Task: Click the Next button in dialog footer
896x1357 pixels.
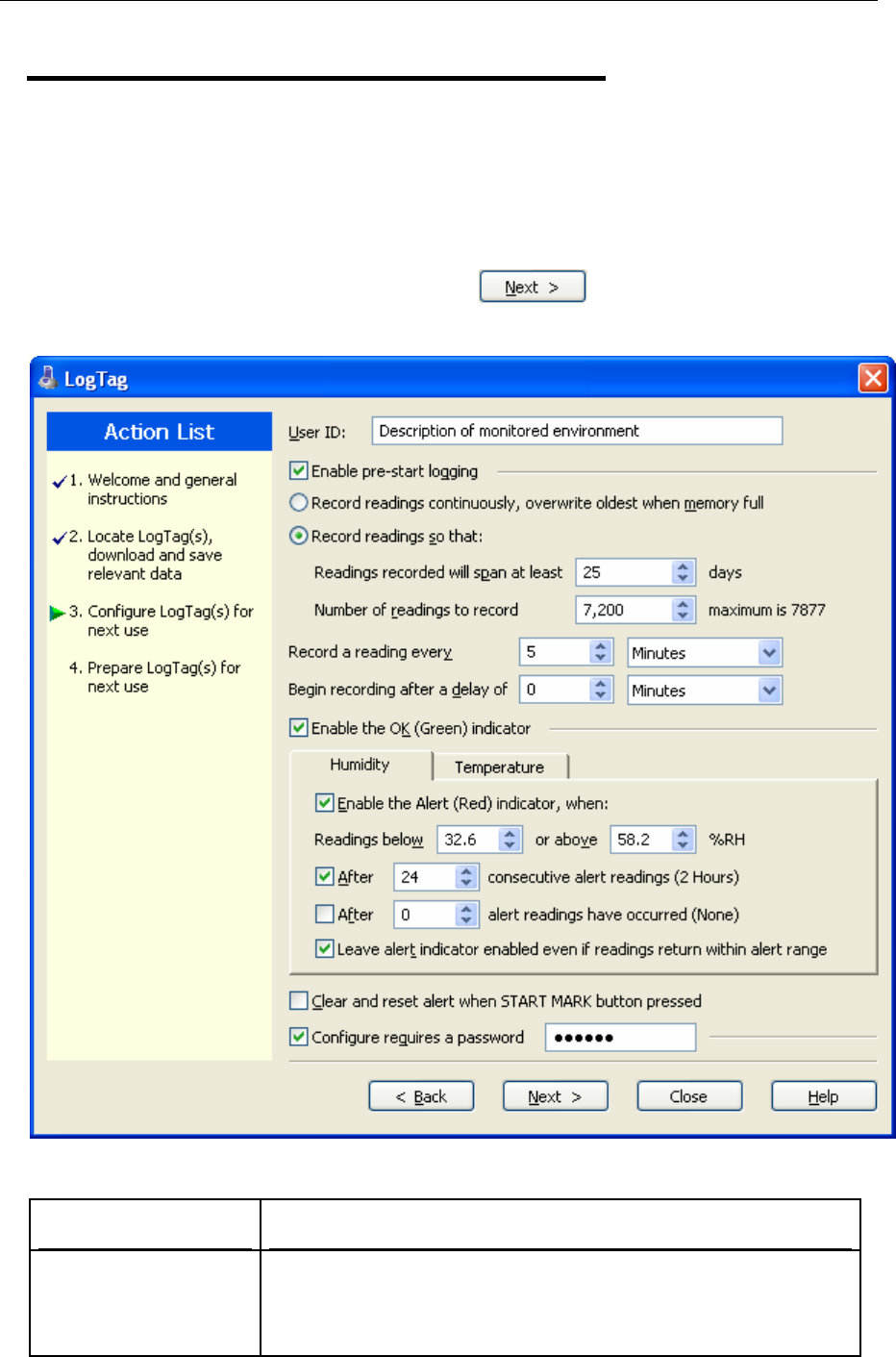Action: tap(555, 1096)
